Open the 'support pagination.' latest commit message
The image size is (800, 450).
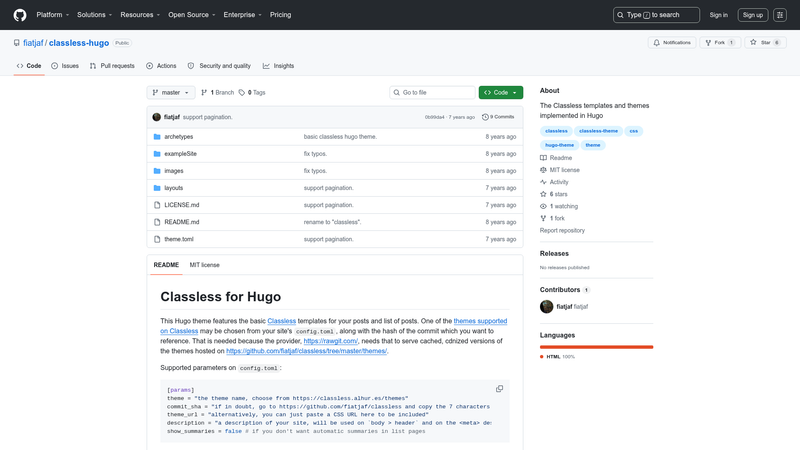[x=208, y=117]
